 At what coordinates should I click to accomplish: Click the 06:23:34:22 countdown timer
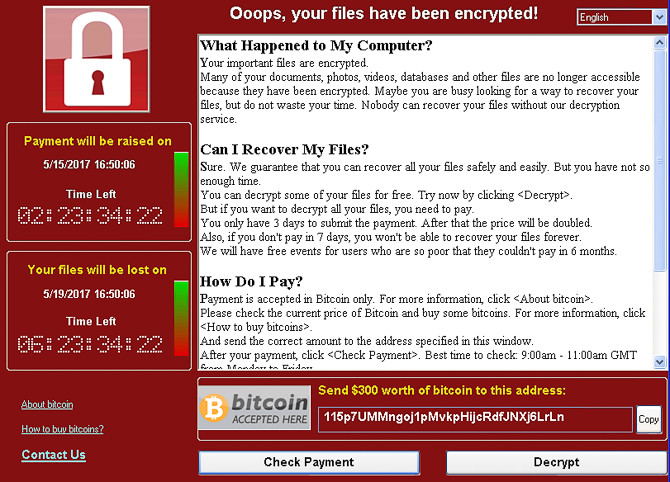(90, 344)
